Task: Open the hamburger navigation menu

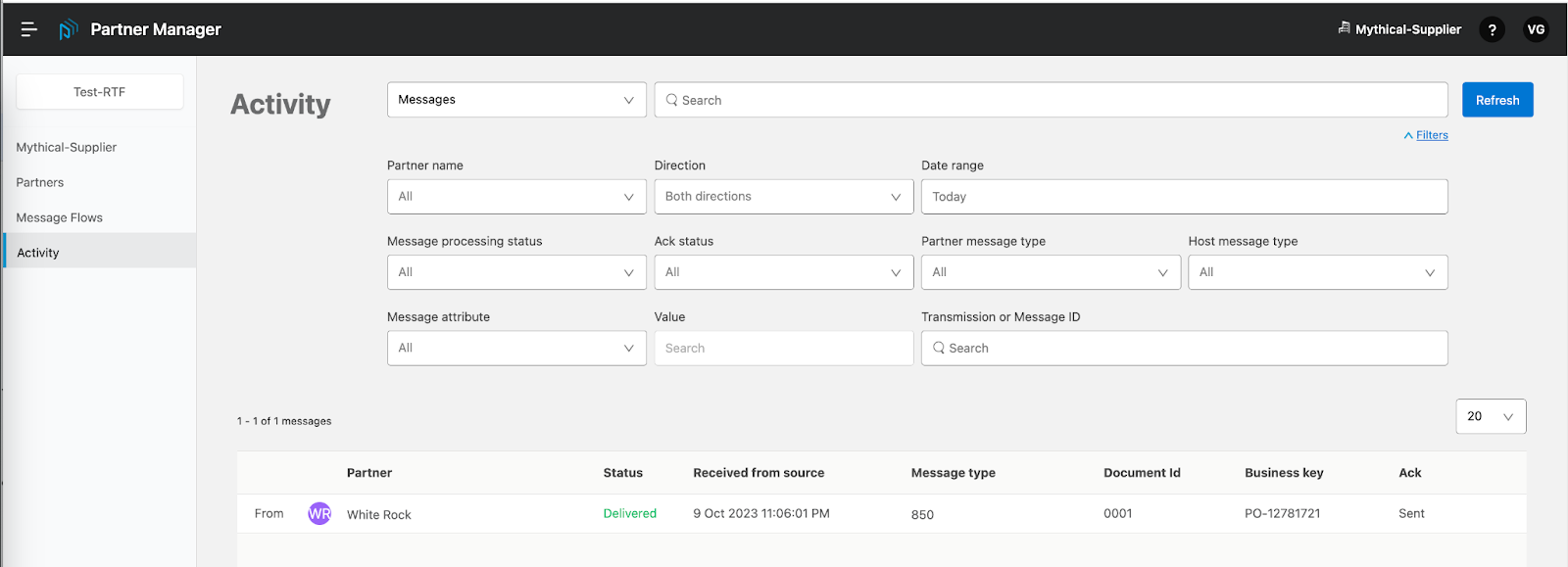Action: pos(29,29)
